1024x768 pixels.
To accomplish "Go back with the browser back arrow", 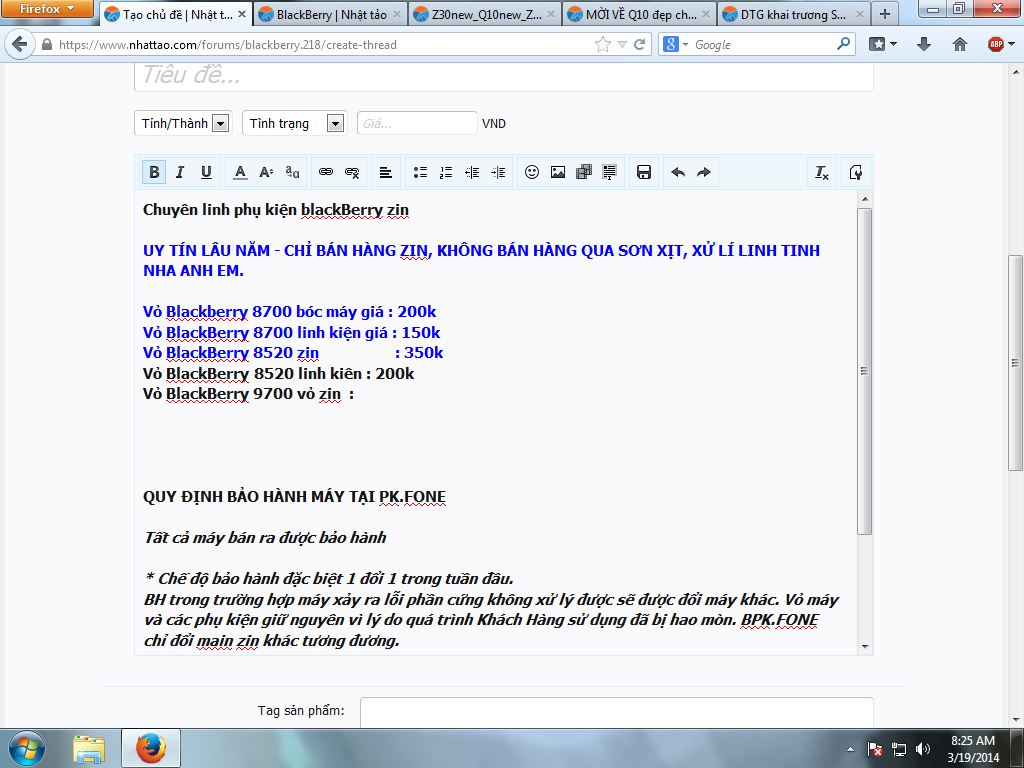I will click(x=20, y=44).
